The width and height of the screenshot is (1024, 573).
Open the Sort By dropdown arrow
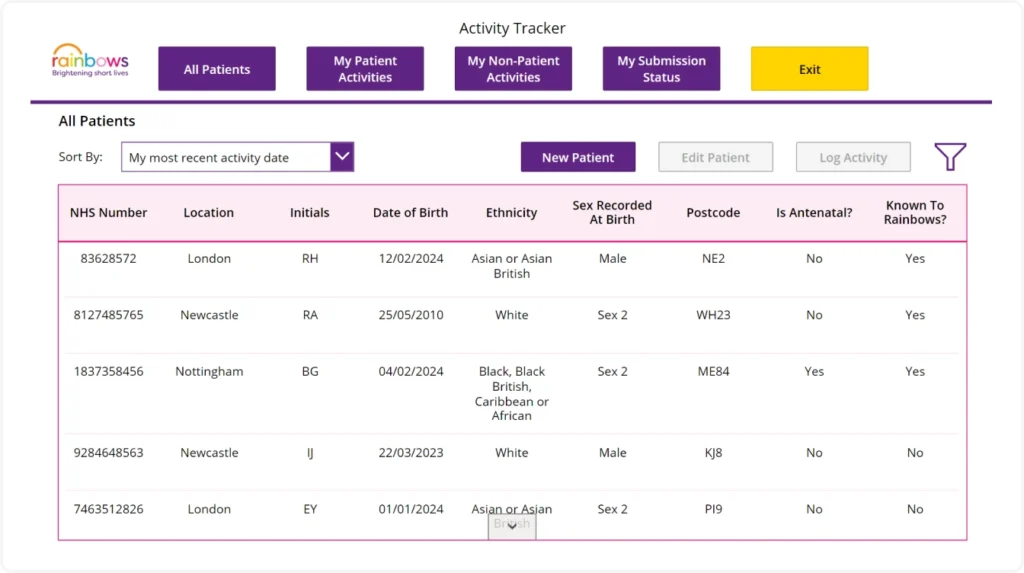(x=342, y=157)
